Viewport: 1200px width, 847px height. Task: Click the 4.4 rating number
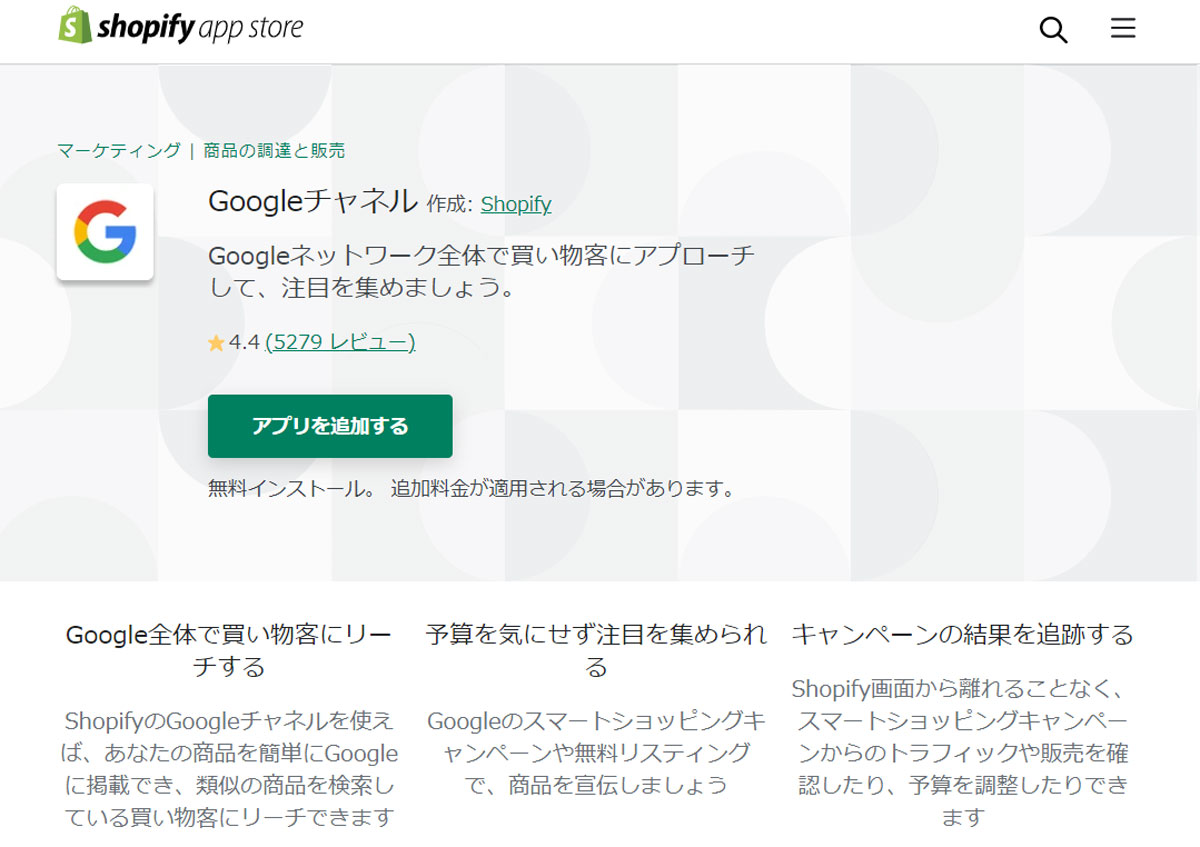[x=244, y=343]
